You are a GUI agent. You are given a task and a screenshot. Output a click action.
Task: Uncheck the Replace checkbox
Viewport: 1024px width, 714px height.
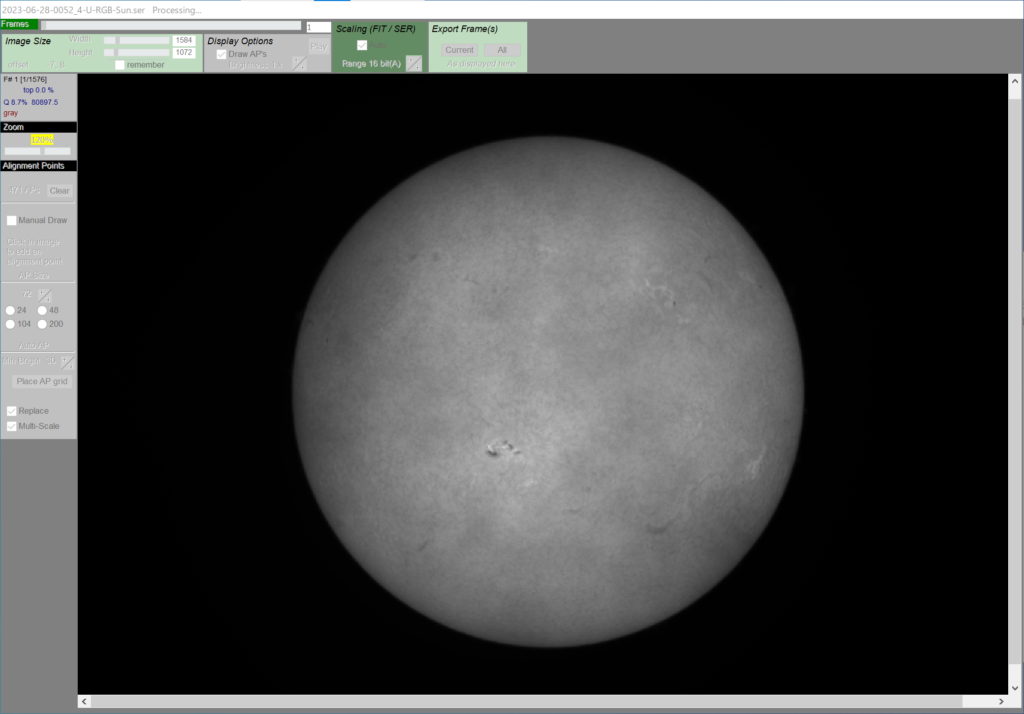click(12, 411)
